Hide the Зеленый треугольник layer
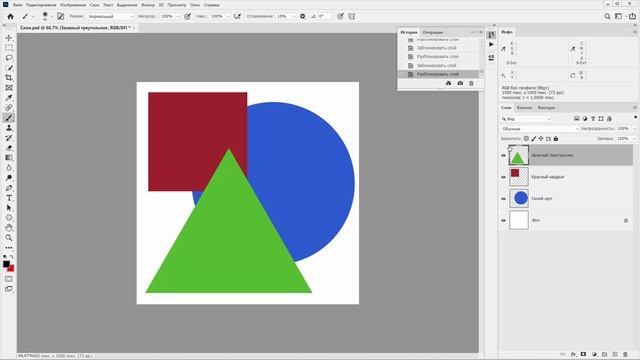Image resolution: width=640 pixels, height=360 pixels. tap(503, 155)
